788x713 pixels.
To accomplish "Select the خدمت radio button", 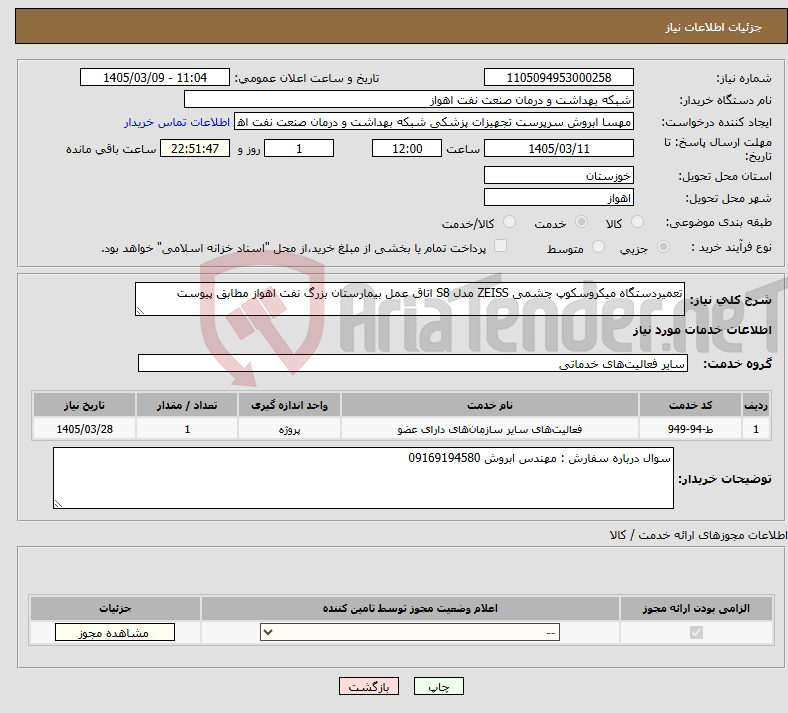I will tap(581, 222).
